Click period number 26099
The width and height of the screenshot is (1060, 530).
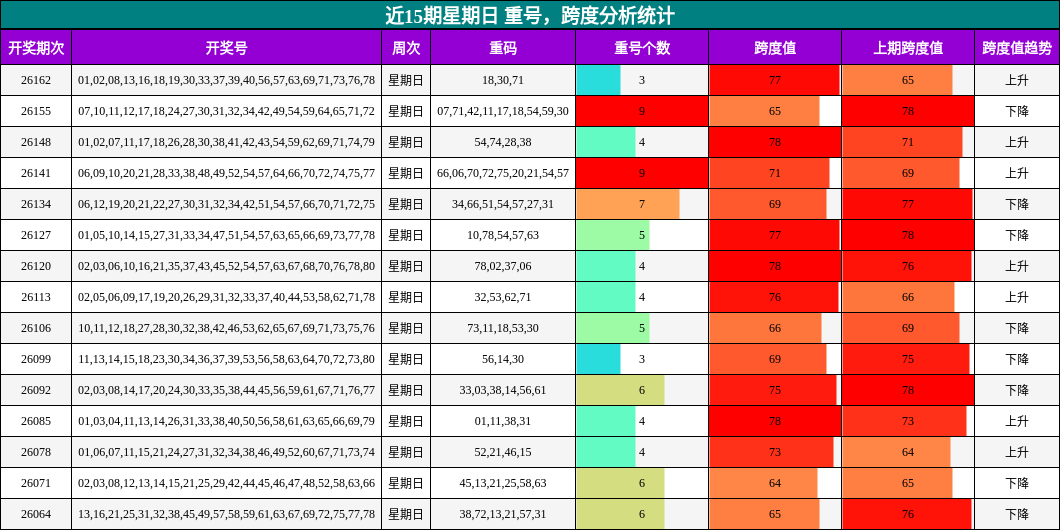(36, 360)
